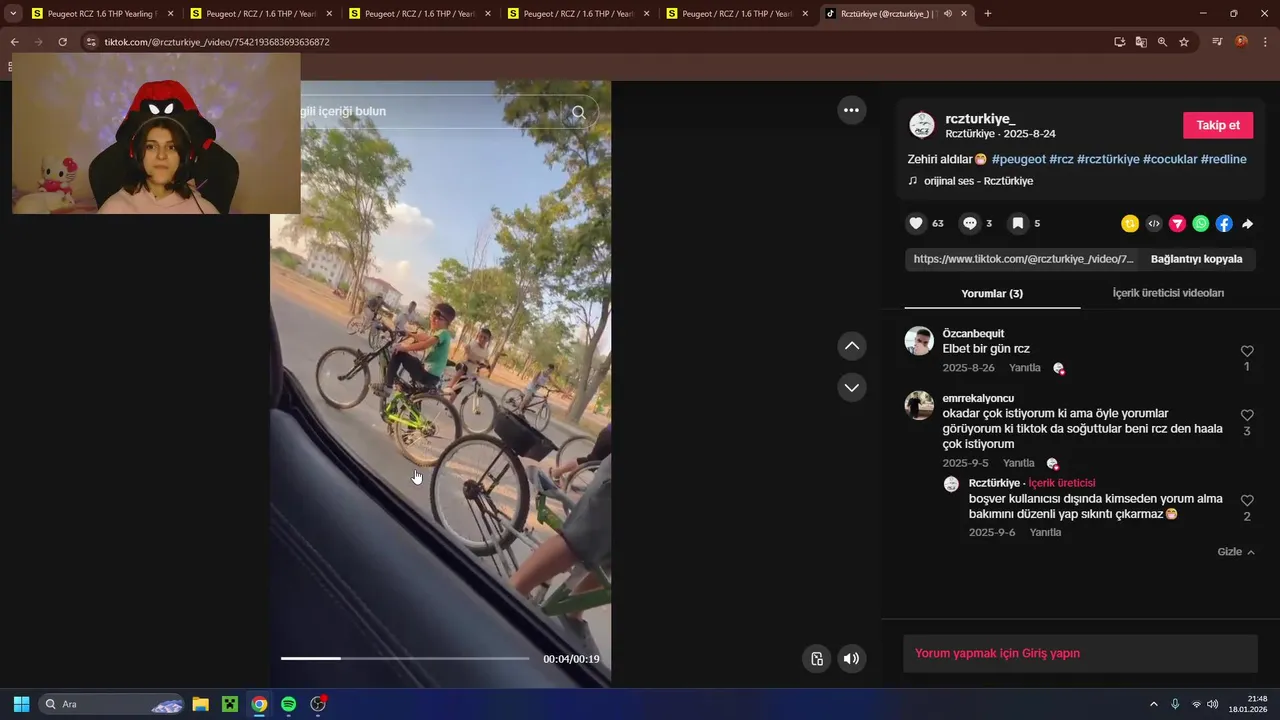
Task: Like emrrekalyoncu's comment
Action: point(1247,415)
